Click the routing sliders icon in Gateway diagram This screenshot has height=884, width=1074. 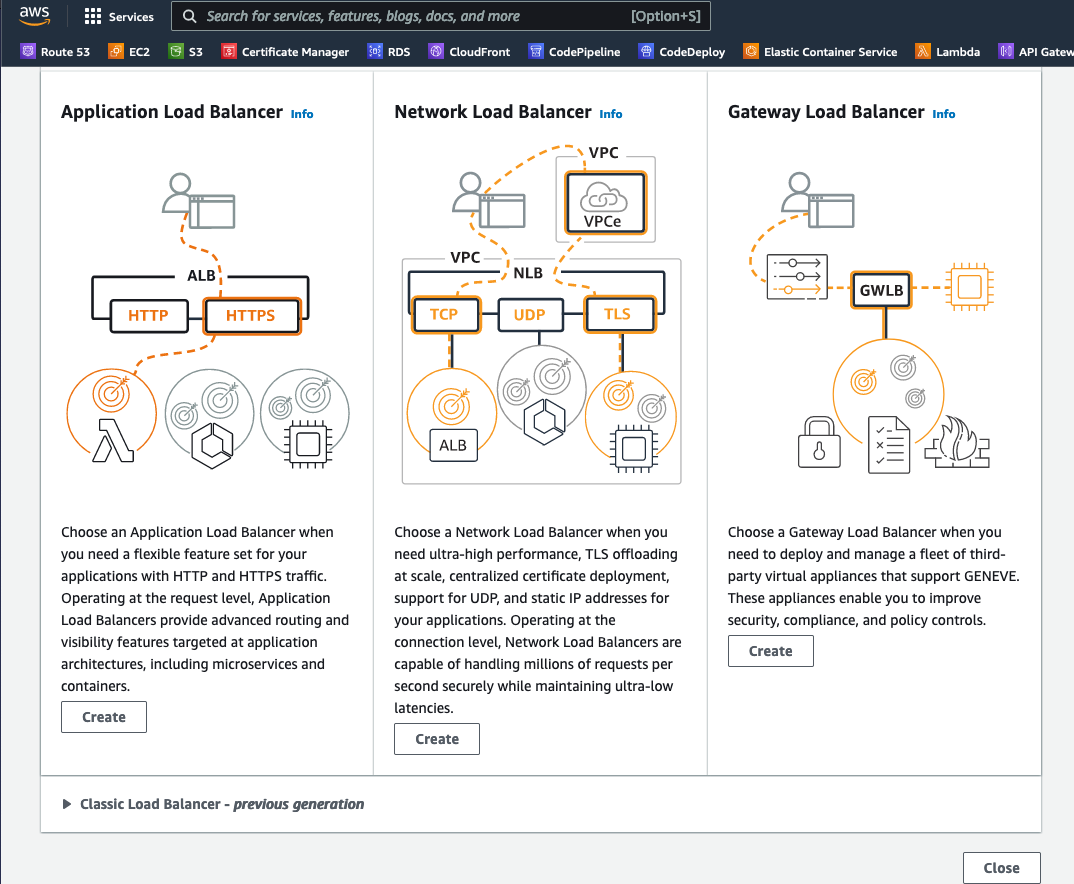point(797,277)
